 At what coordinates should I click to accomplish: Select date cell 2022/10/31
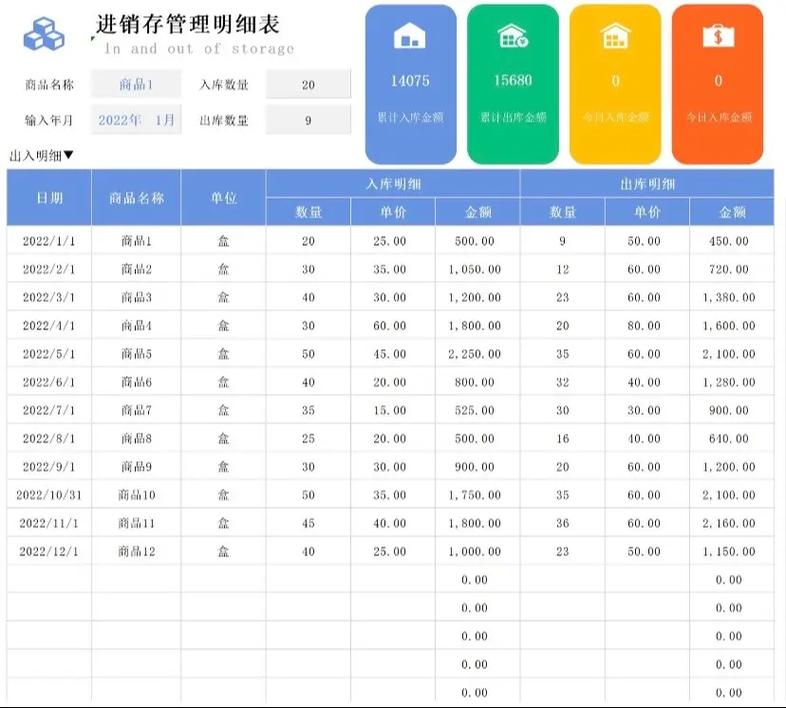coord(49,494)
